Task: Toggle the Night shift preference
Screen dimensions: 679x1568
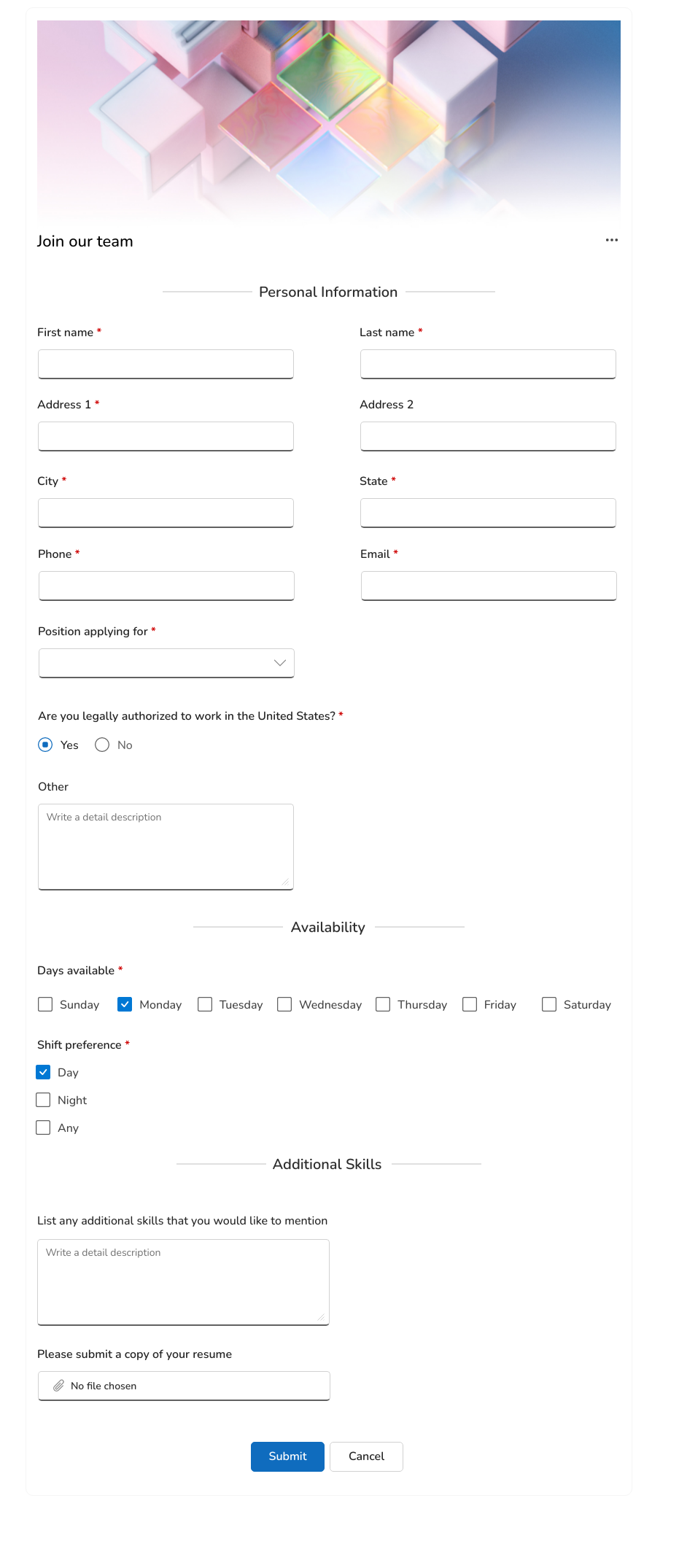Action: (43, 1099)
